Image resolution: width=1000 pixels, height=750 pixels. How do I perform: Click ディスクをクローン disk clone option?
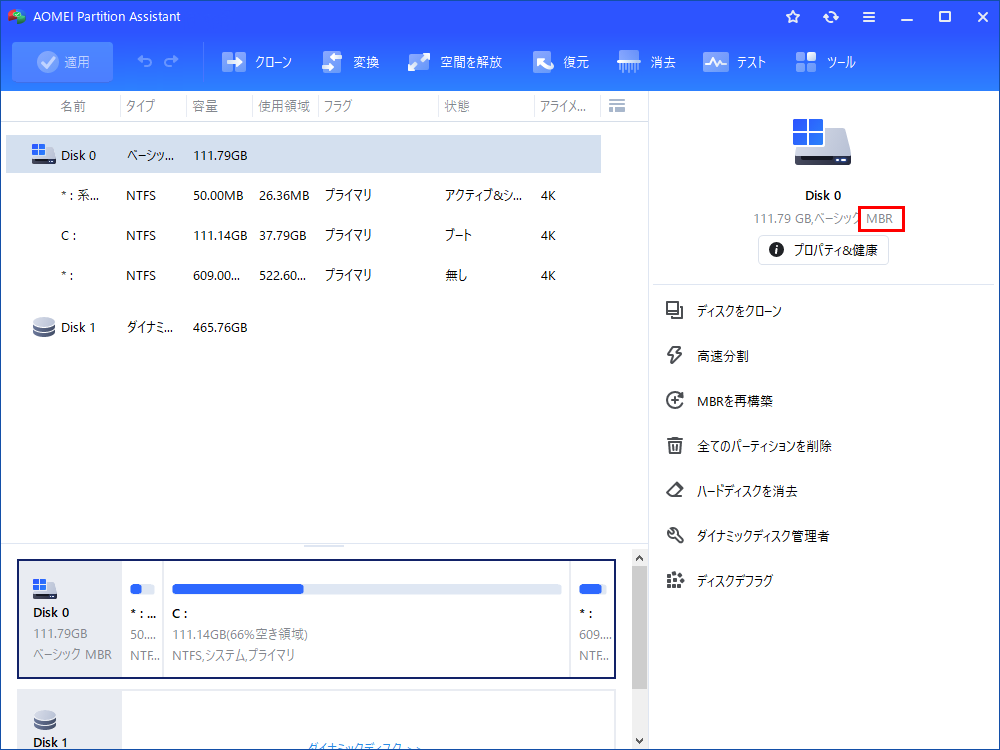pos(739,311)
